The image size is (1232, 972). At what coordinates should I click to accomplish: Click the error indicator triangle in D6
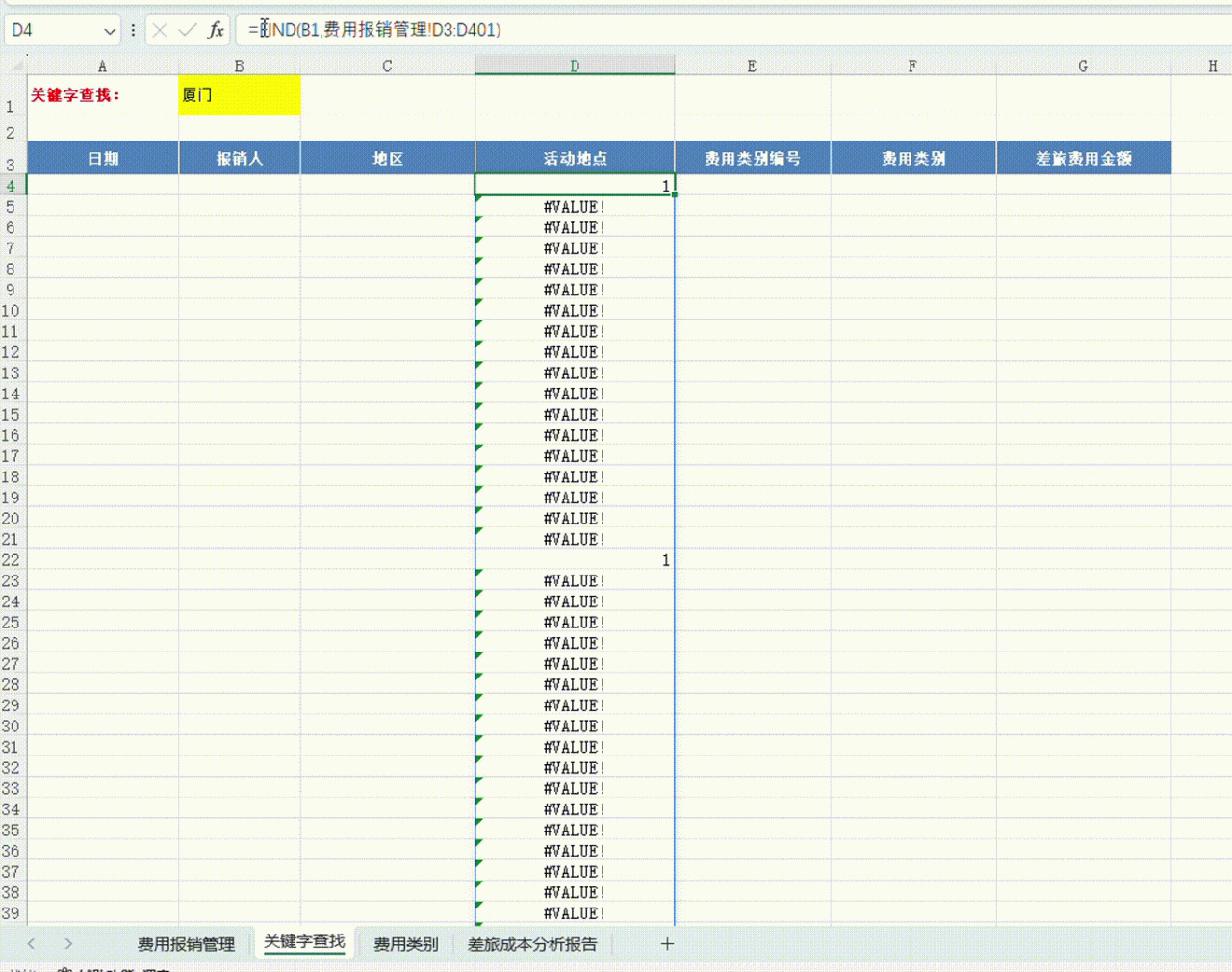(479, 220)
